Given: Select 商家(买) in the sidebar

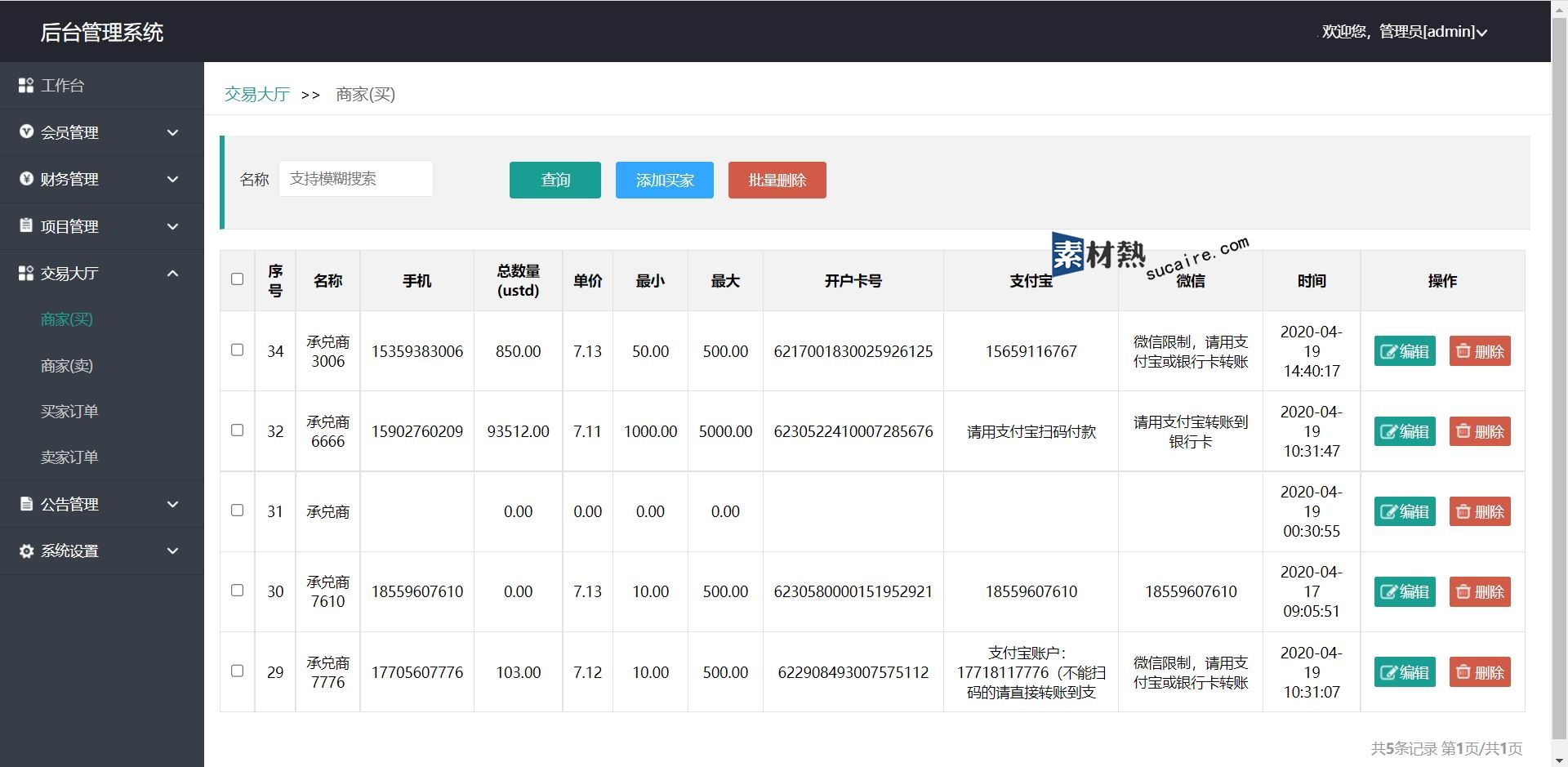Looking at the screenshot, I should 67,319.
